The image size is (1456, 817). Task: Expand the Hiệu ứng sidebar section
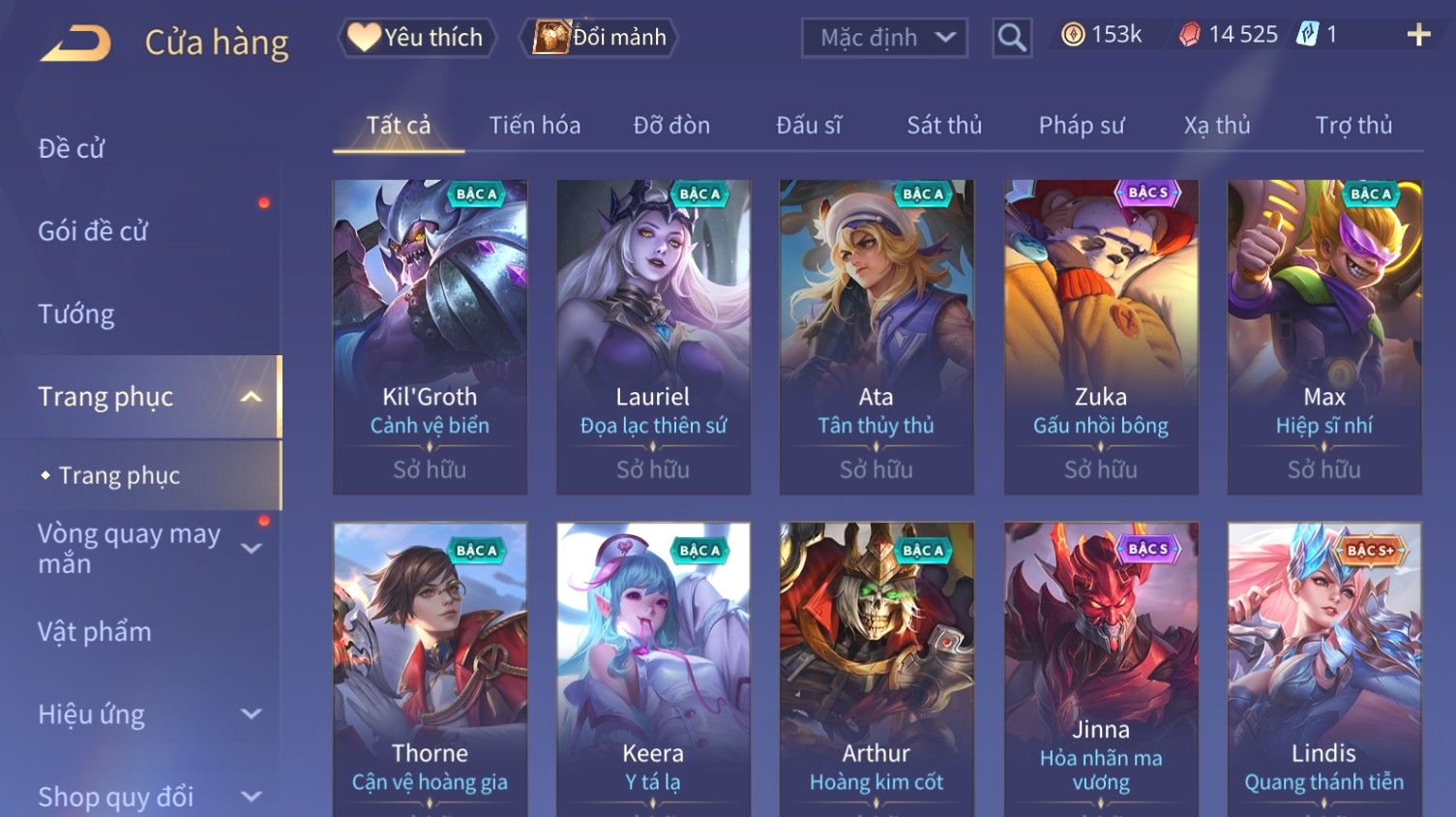coord(251,714)
